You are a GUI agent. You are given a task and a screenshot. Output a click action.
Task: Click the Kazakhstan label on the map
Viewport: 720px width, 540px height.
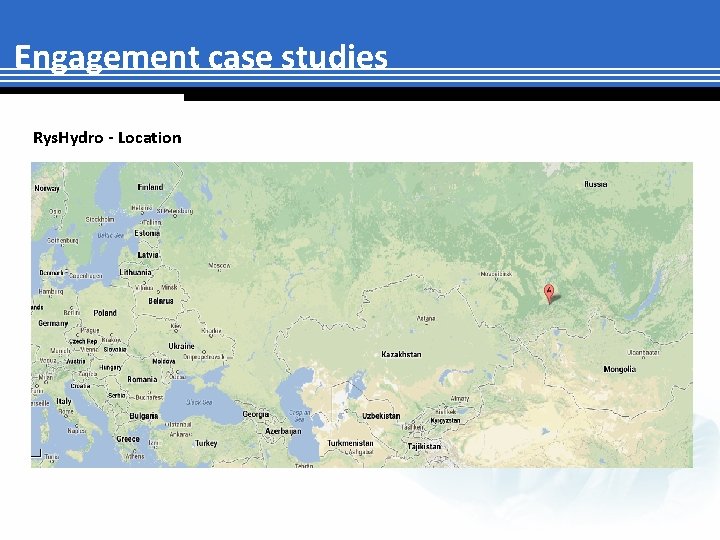tap(401, 354)
